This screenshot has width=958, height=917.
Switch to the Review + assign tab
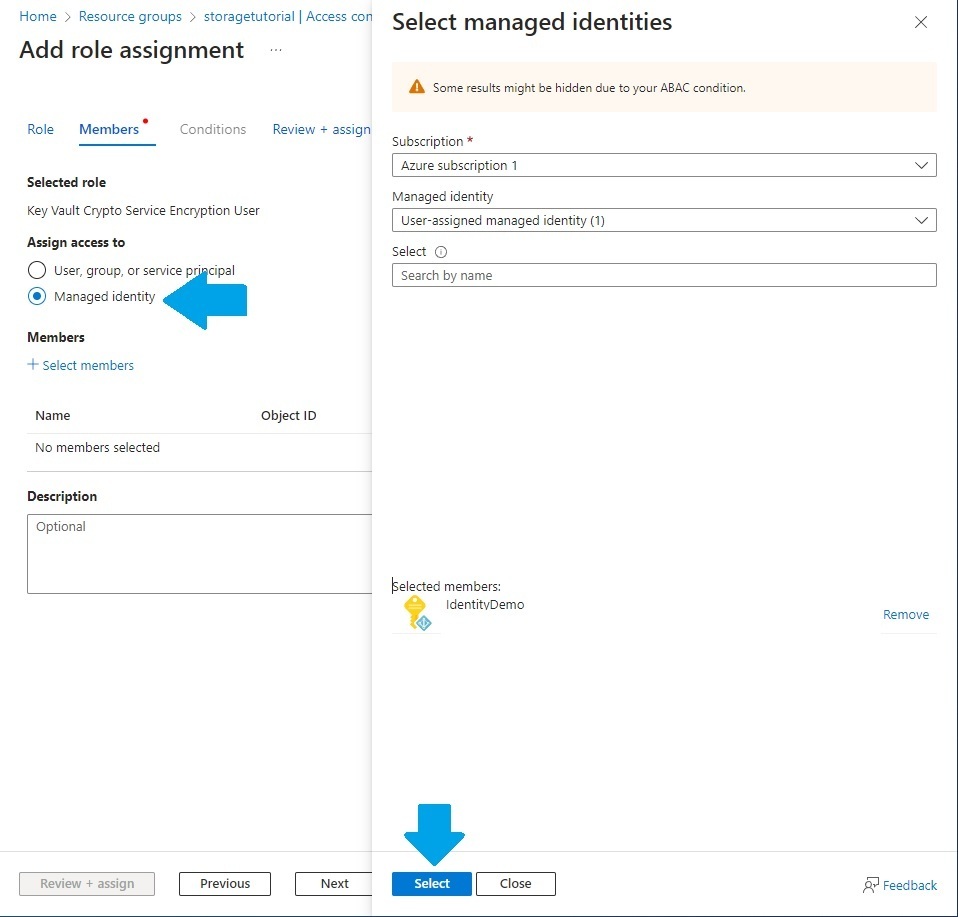pos(321,130)
